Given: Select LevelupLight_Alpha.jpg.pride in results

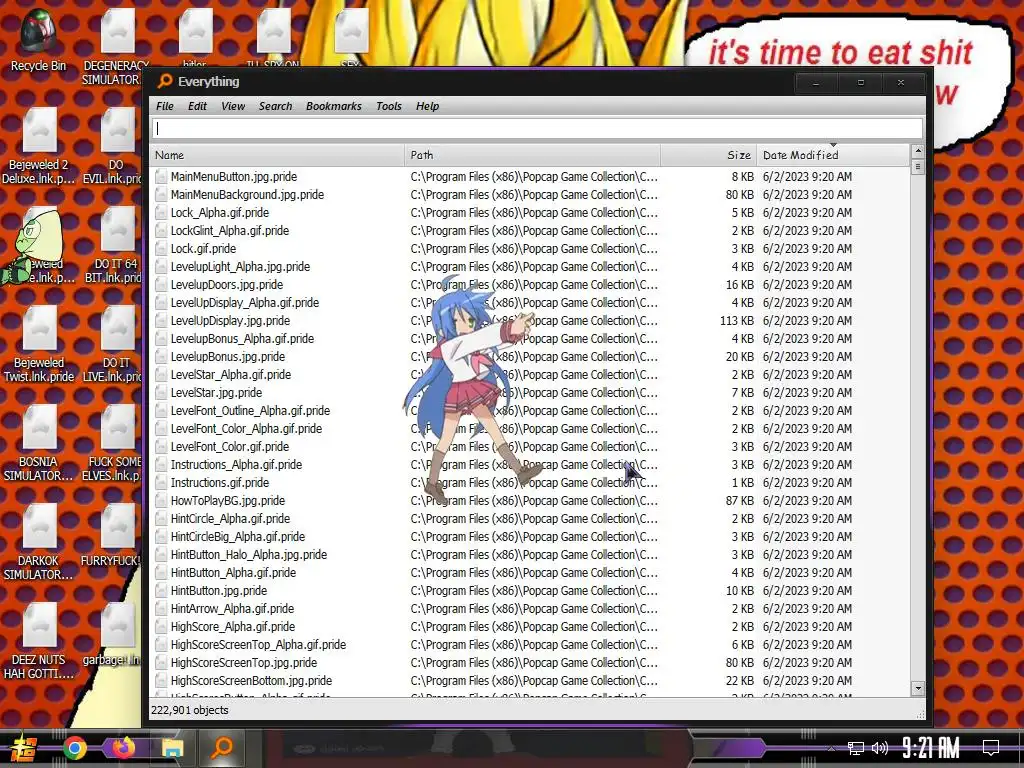Looking at the screenshot, I should pos(240,266).
